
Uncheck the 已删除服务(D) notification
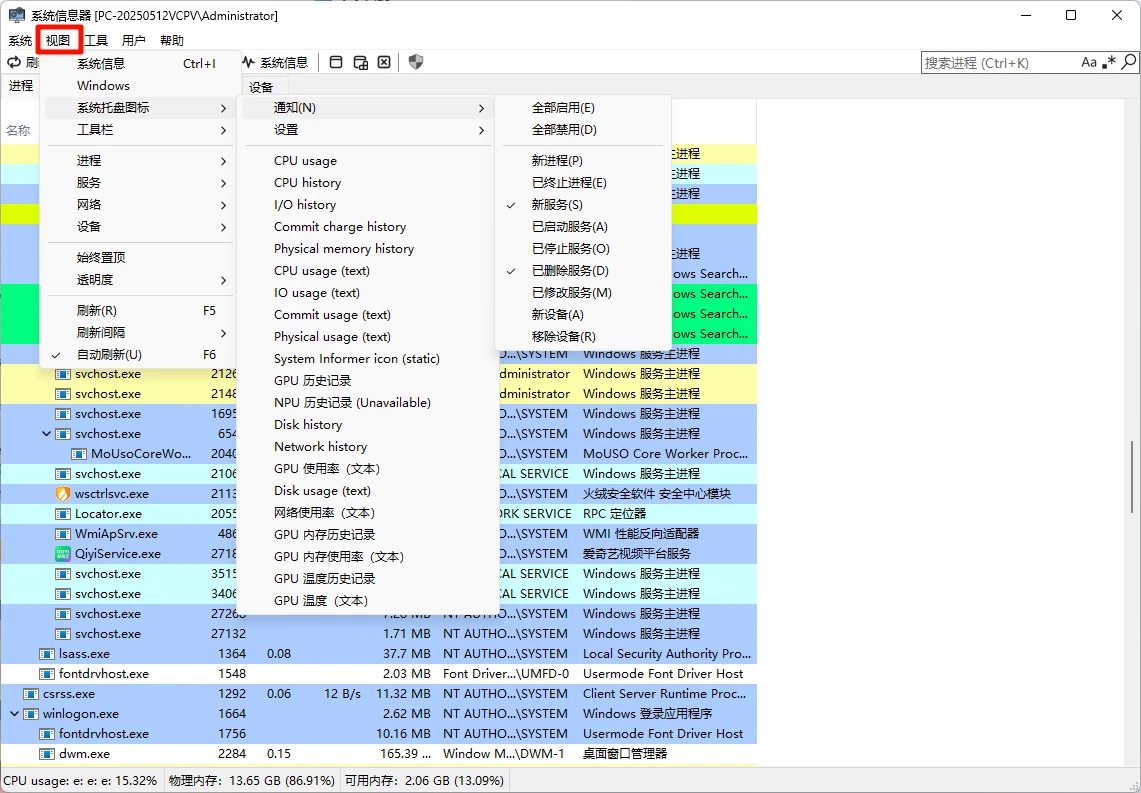[582, 271]
